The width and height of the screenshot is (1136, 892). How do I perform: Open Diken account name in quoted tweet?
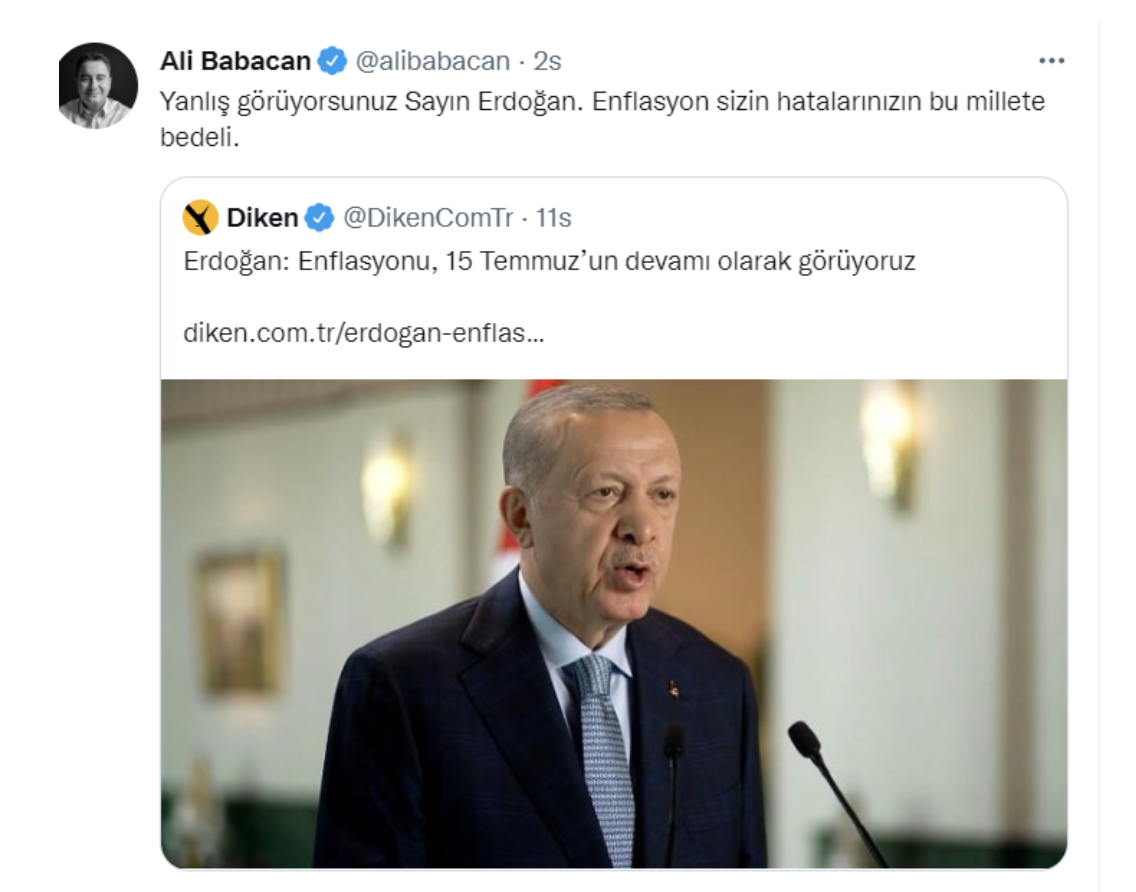262,217
